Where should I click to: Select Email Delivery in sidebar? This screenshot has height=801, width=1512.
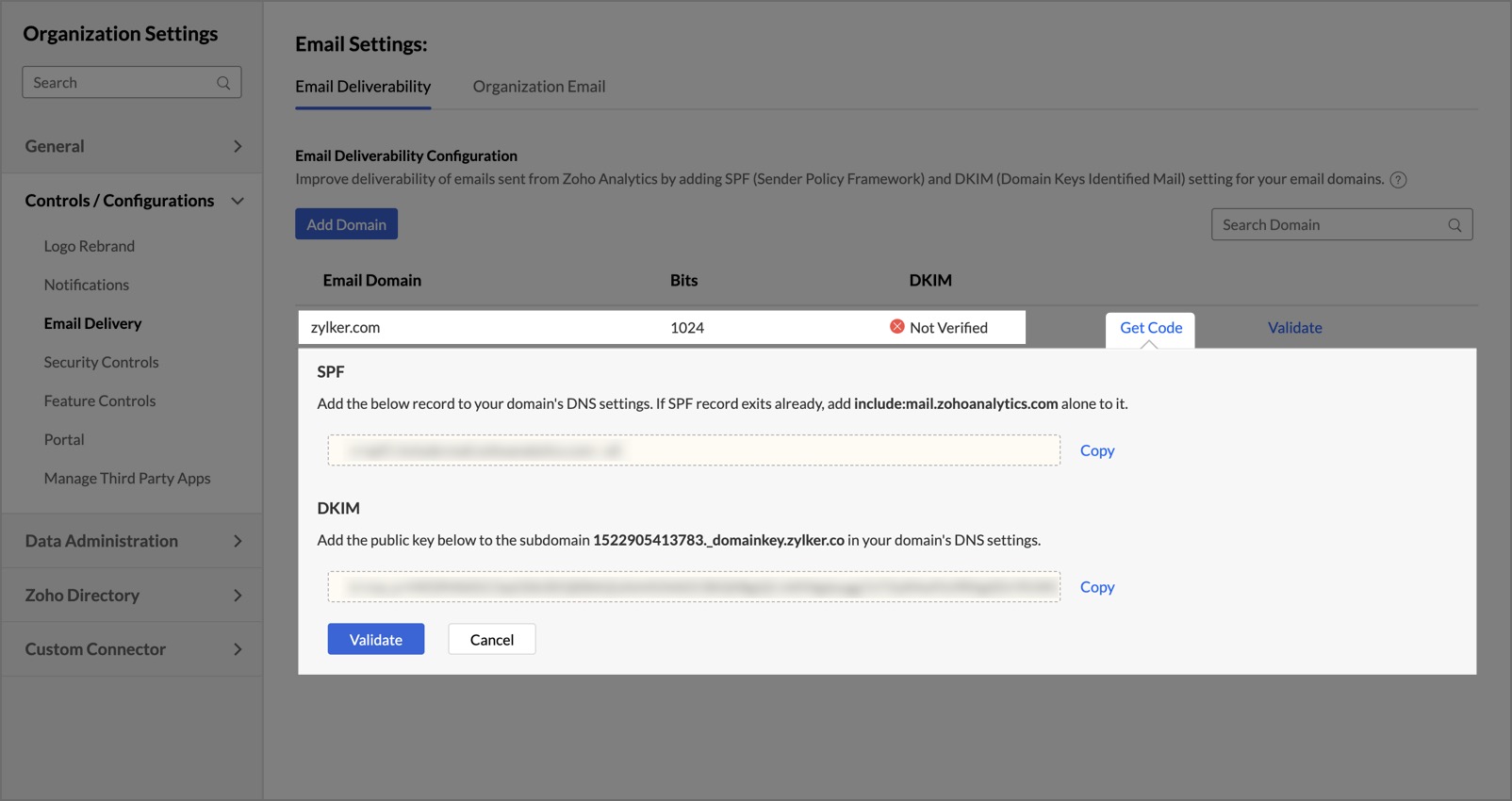(92, 323)
